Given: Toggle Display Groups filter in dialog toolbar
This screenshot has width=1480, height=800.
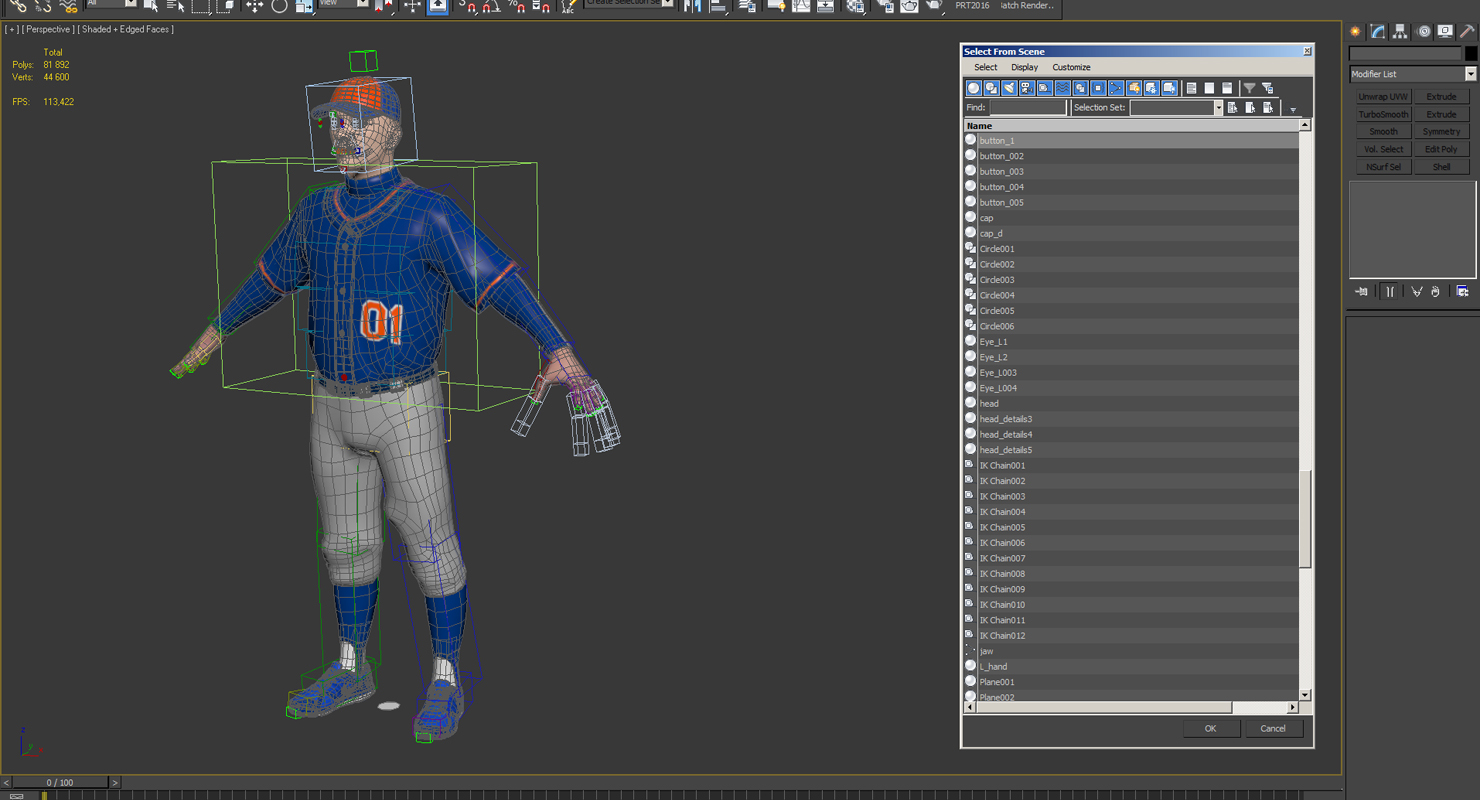Looking at the screenshot, I should click(1080, 88).
